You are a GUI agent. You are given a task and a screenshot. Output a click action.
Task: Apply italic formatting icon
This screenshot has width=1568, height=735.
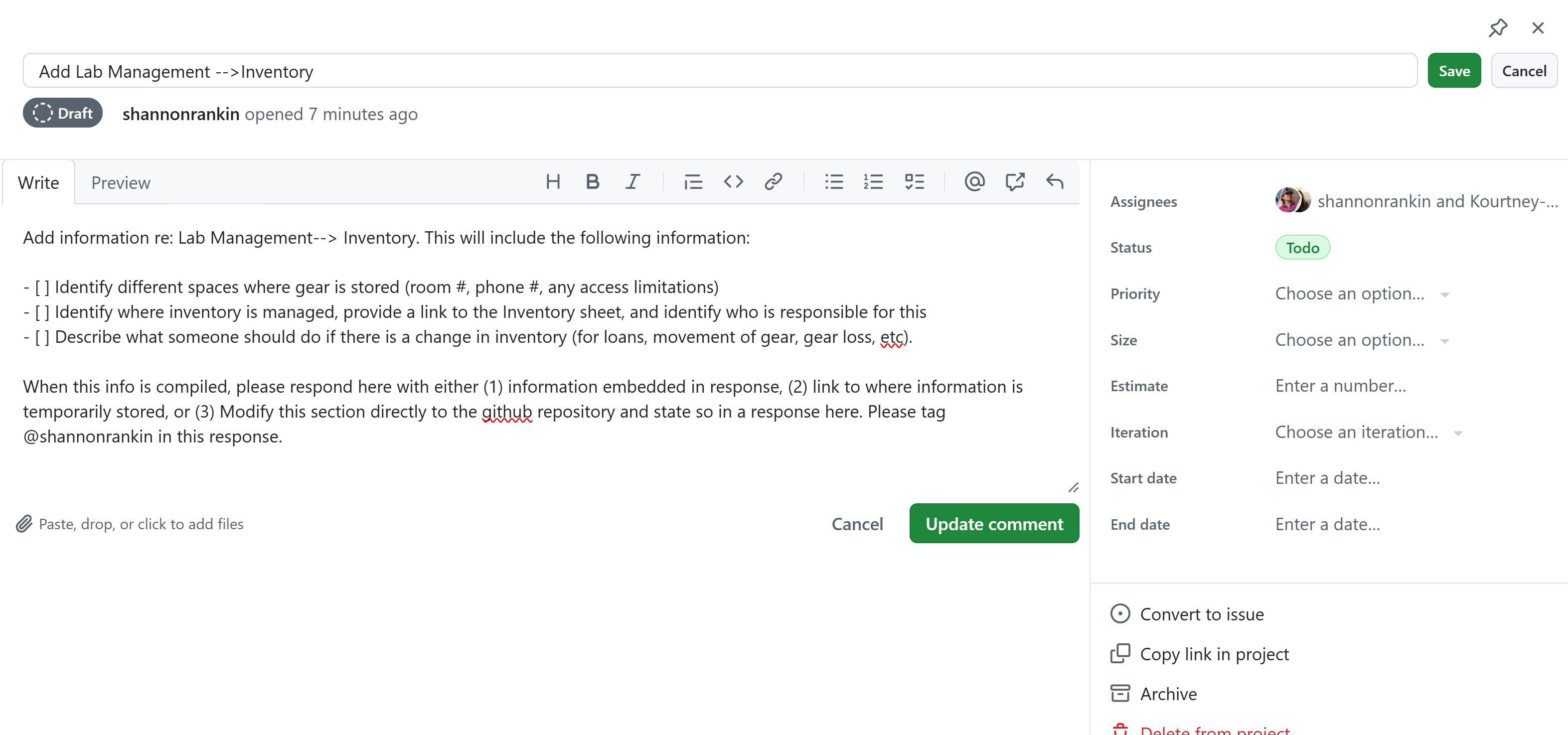click(632, 182)
